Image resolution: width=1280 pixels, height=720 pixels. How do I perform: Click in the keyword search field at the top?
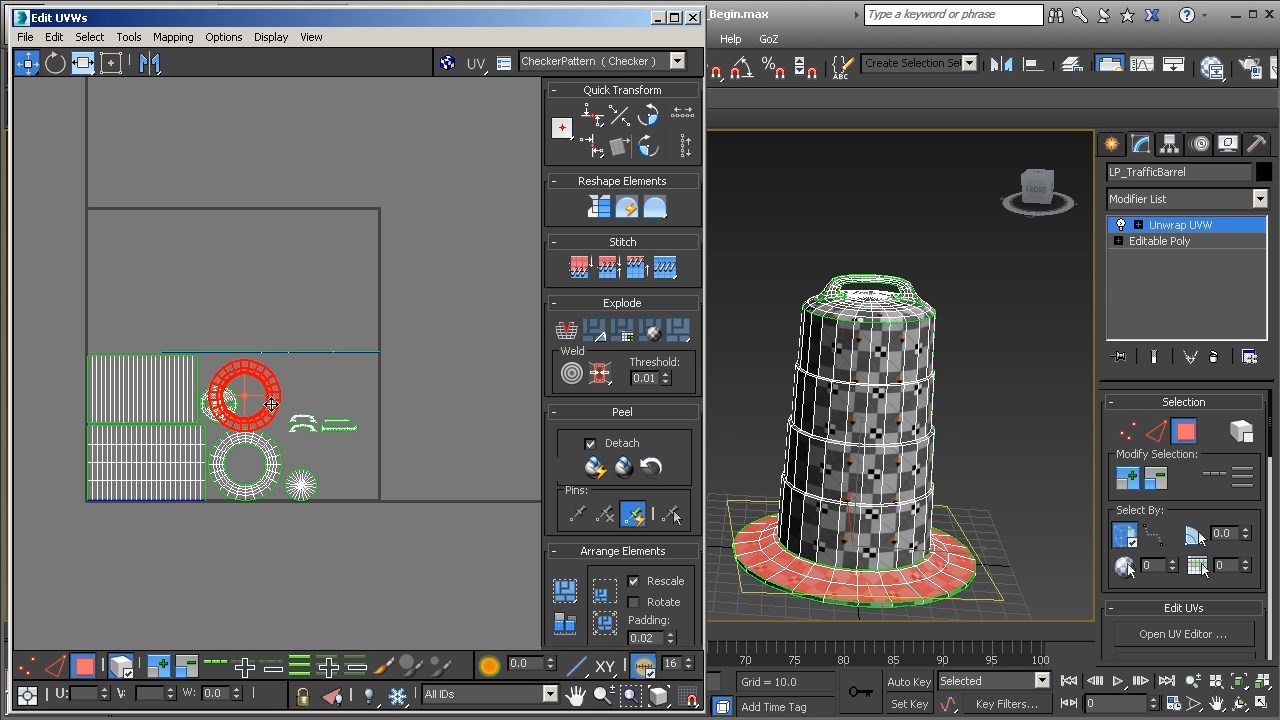click(x=952, y=14)
